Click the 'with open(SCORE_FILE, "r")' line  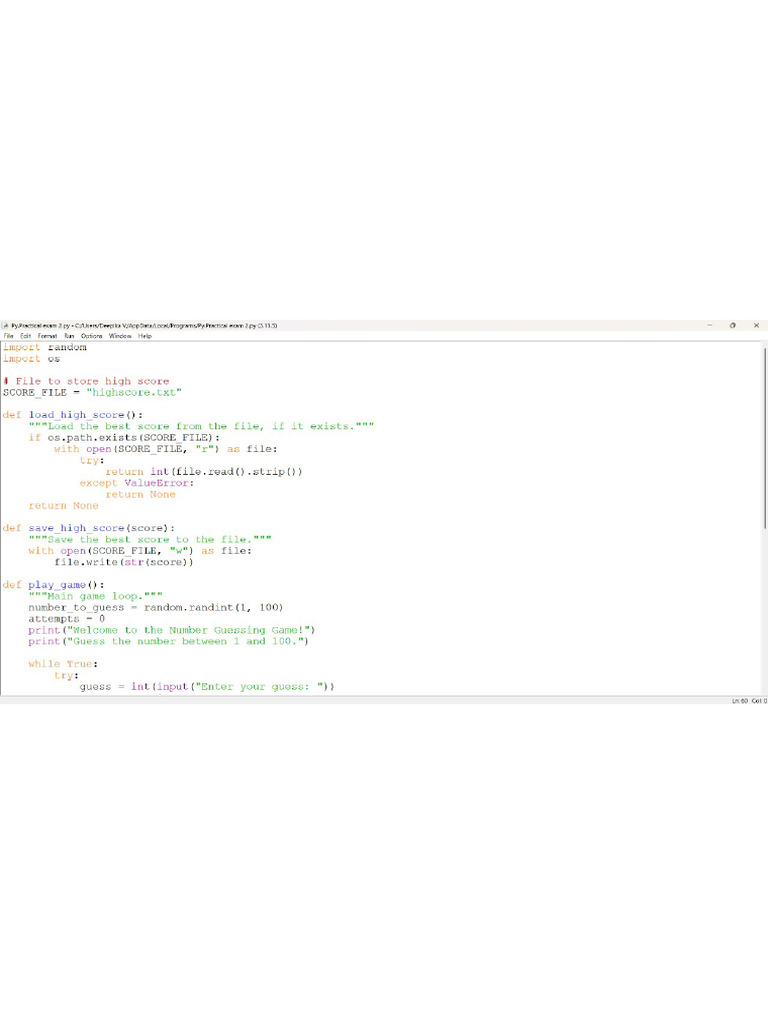click(x=166, y=449)
